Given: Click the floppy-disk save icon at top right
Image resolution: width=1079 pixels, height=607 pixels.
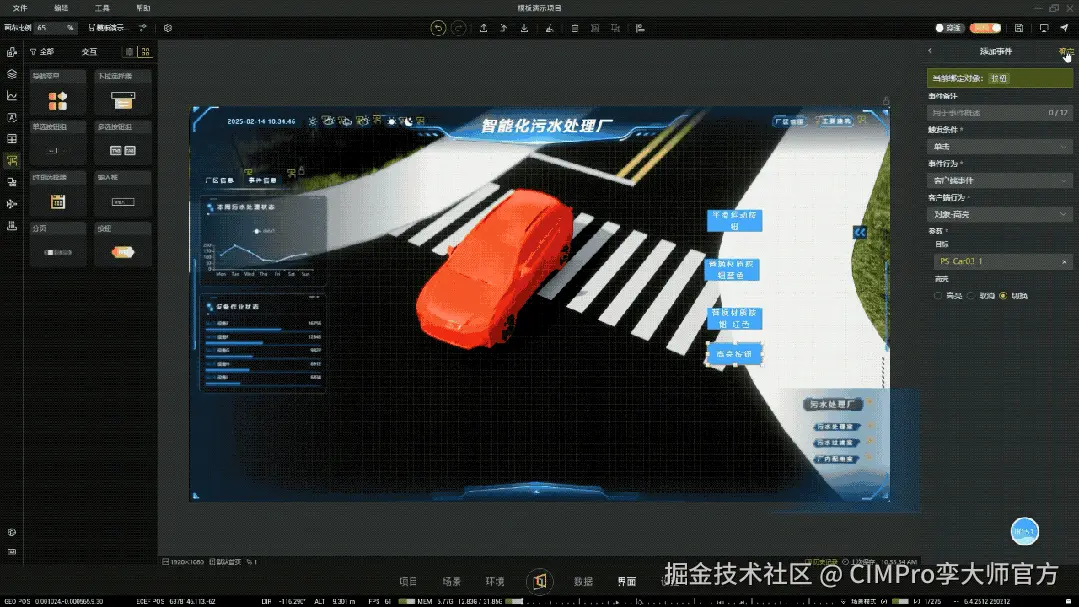Looking at the screenshot, I should [x=1019, y=28].
